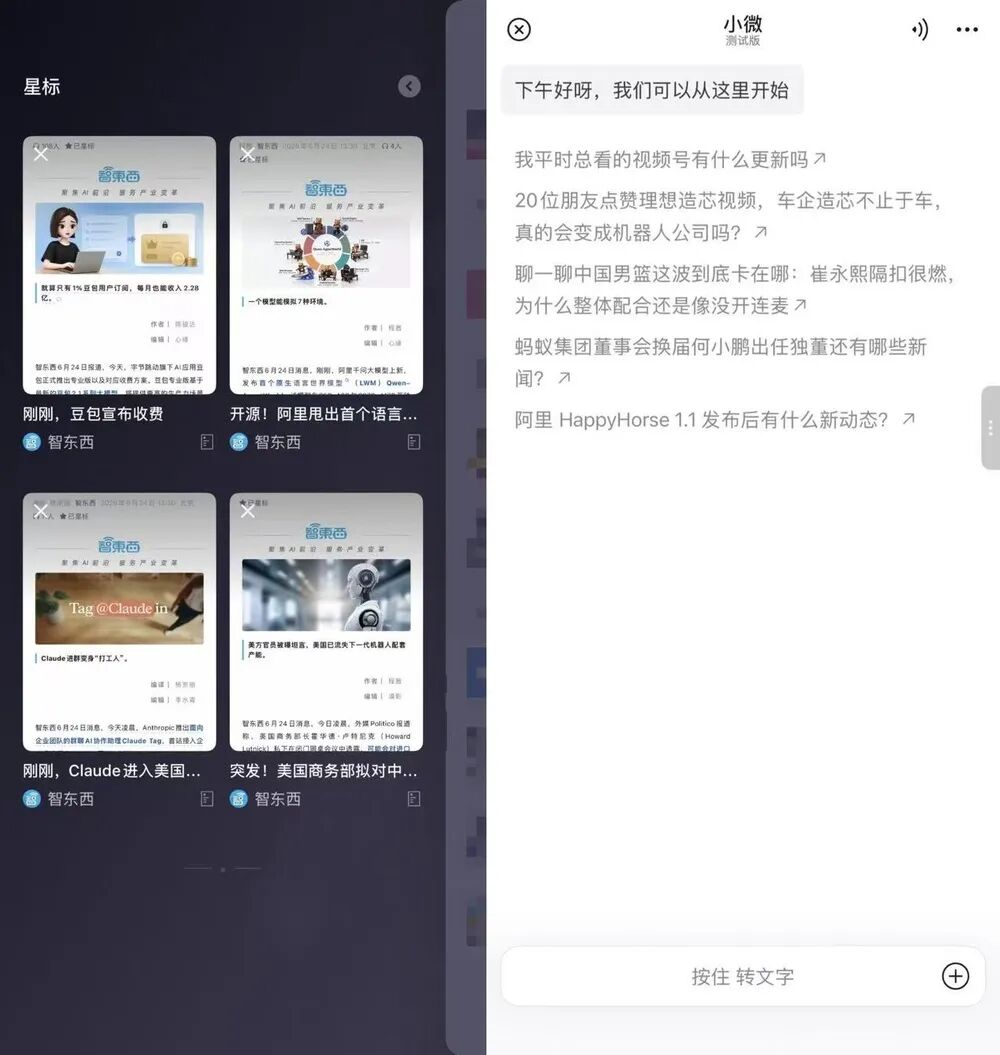Collapse the 星标 panel with back arrow

(x=409, y=86)
